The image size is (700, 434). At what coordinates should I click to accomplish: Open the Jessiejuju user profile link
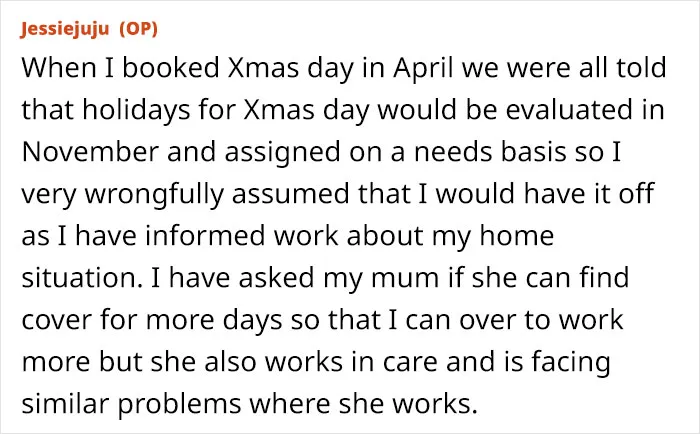65,29
